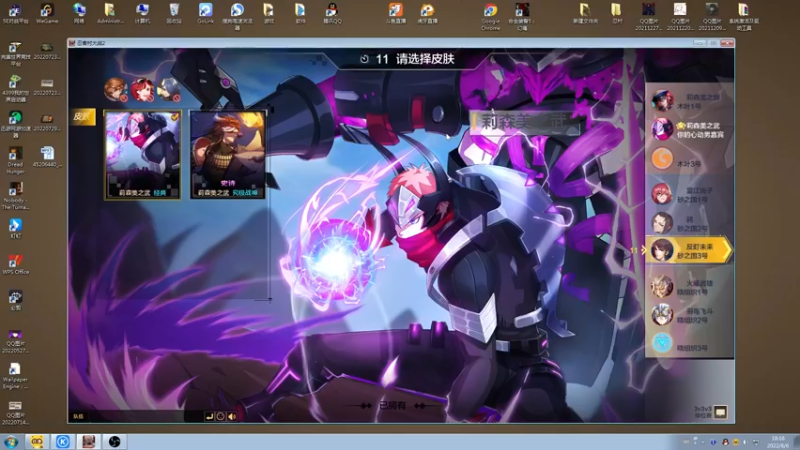800x450 pixels.
Task: Click the first banned hero portrait
Action: (115, 89)
